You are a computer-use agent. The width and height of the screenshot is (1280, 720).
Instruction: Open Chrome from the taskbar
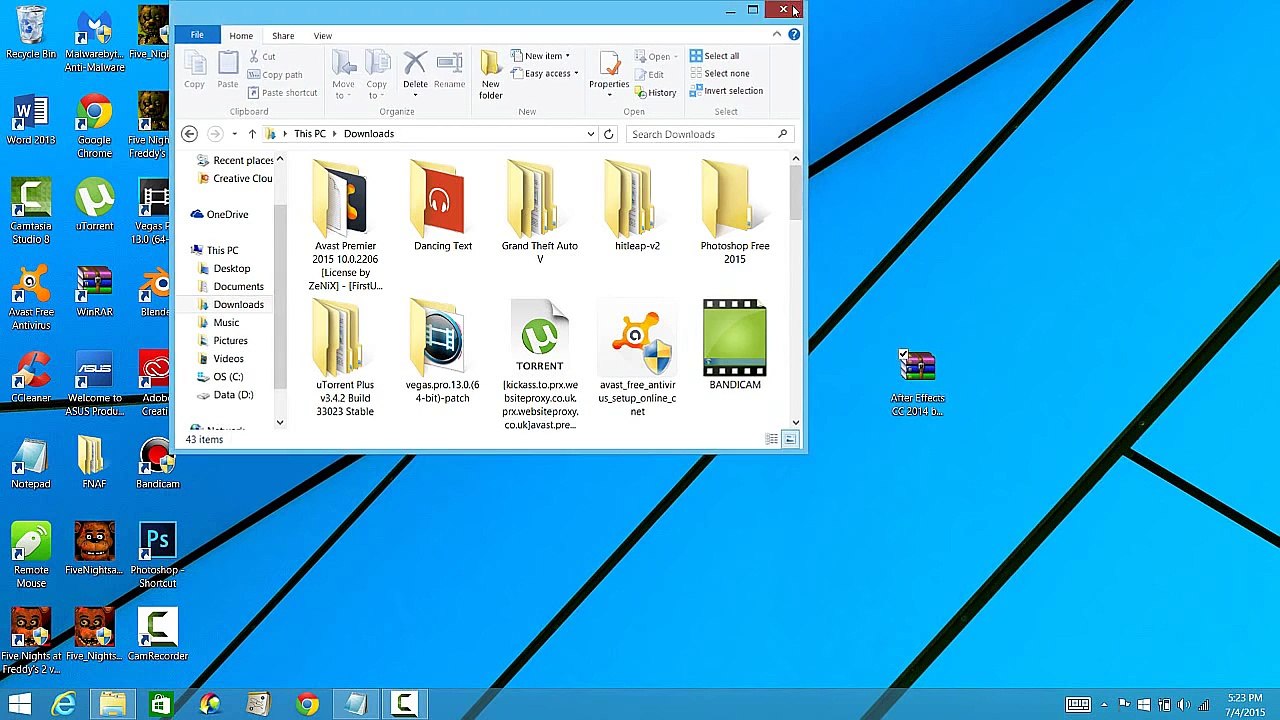coord(307,705)
